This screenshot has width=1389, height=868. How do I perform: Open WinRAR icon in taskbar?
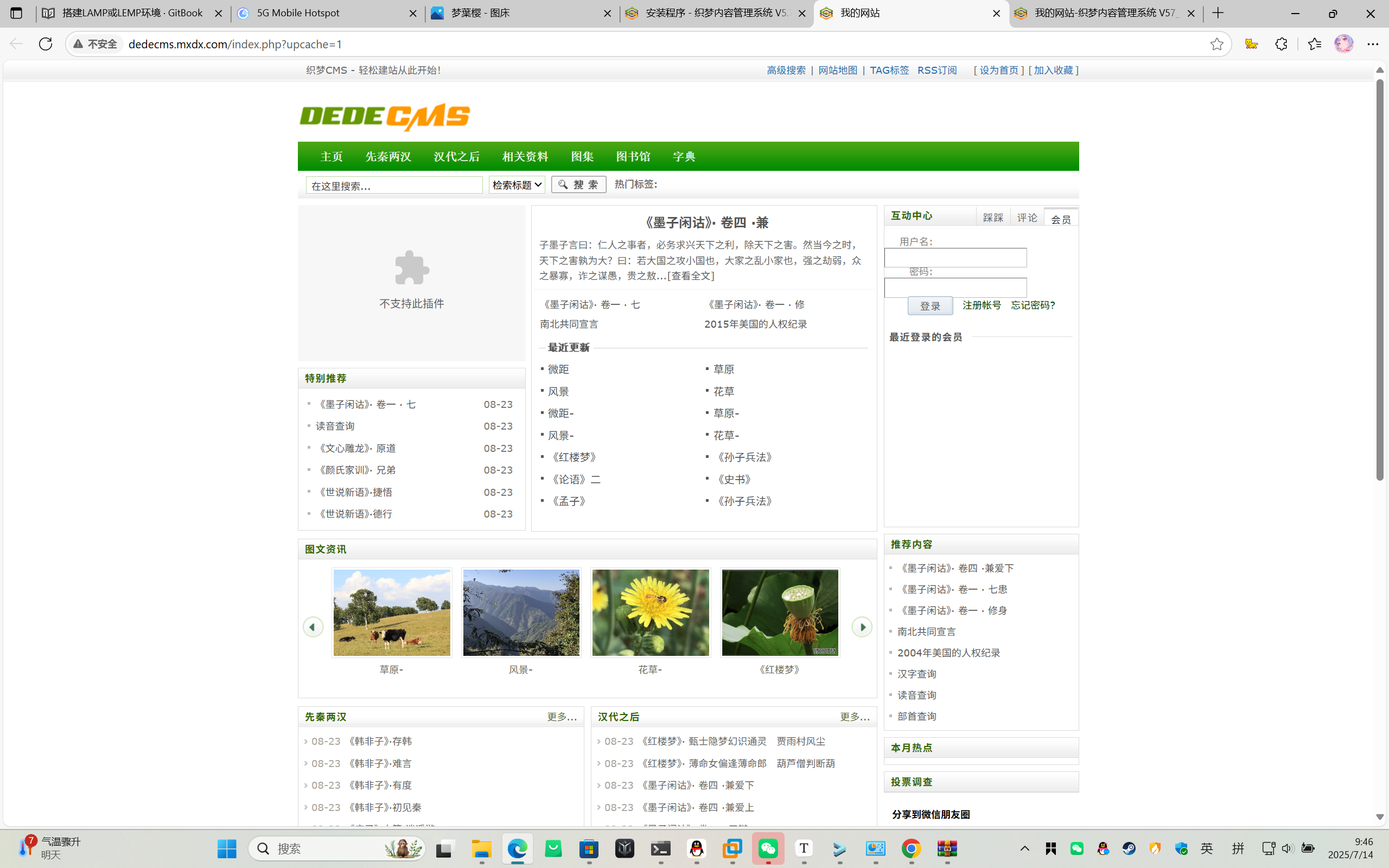tap(947, 848)
